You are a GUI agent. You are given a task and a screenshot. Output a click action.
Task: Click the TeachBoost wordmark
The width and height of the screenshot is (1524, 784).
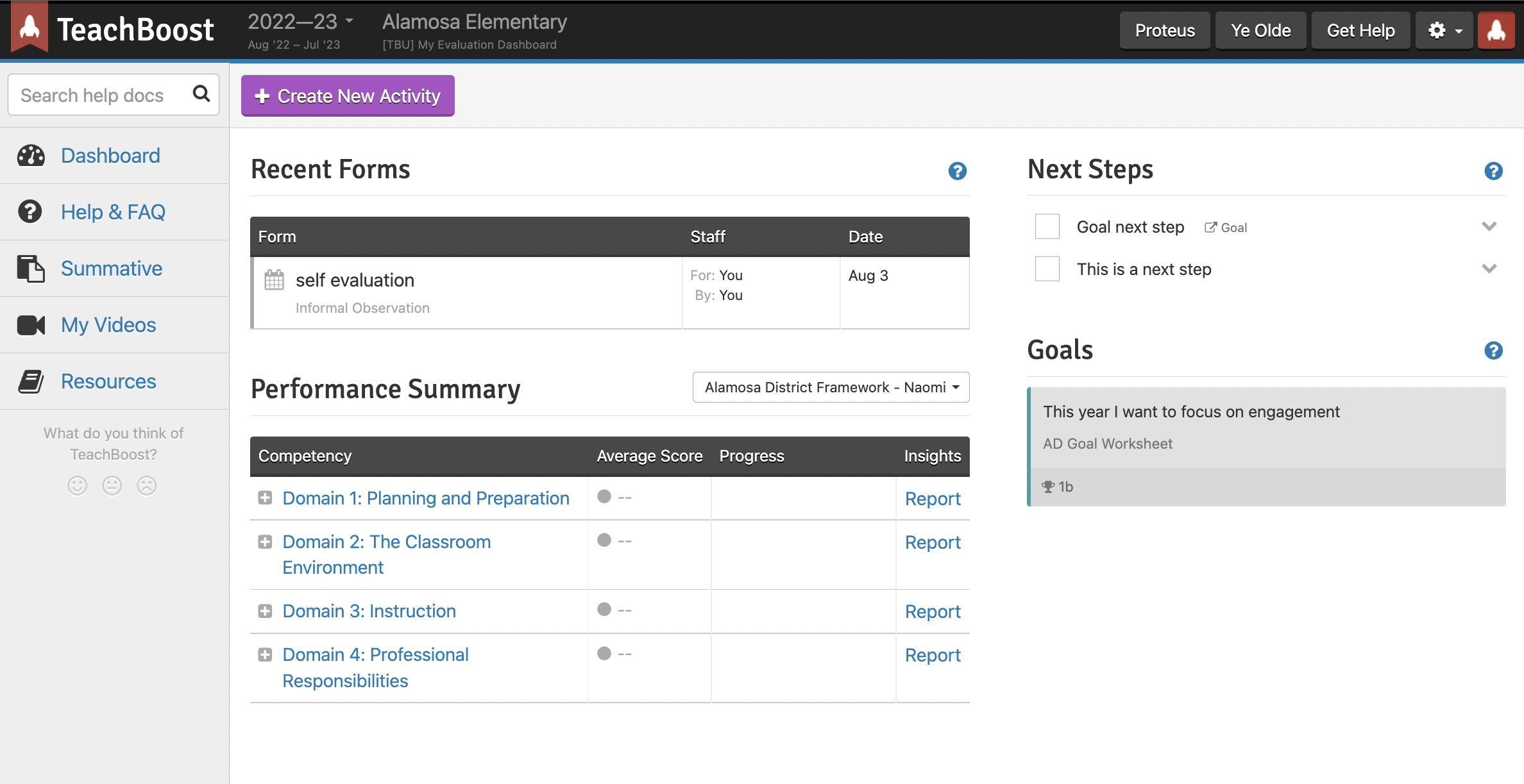pyautogui.click(x=135, y=29)
